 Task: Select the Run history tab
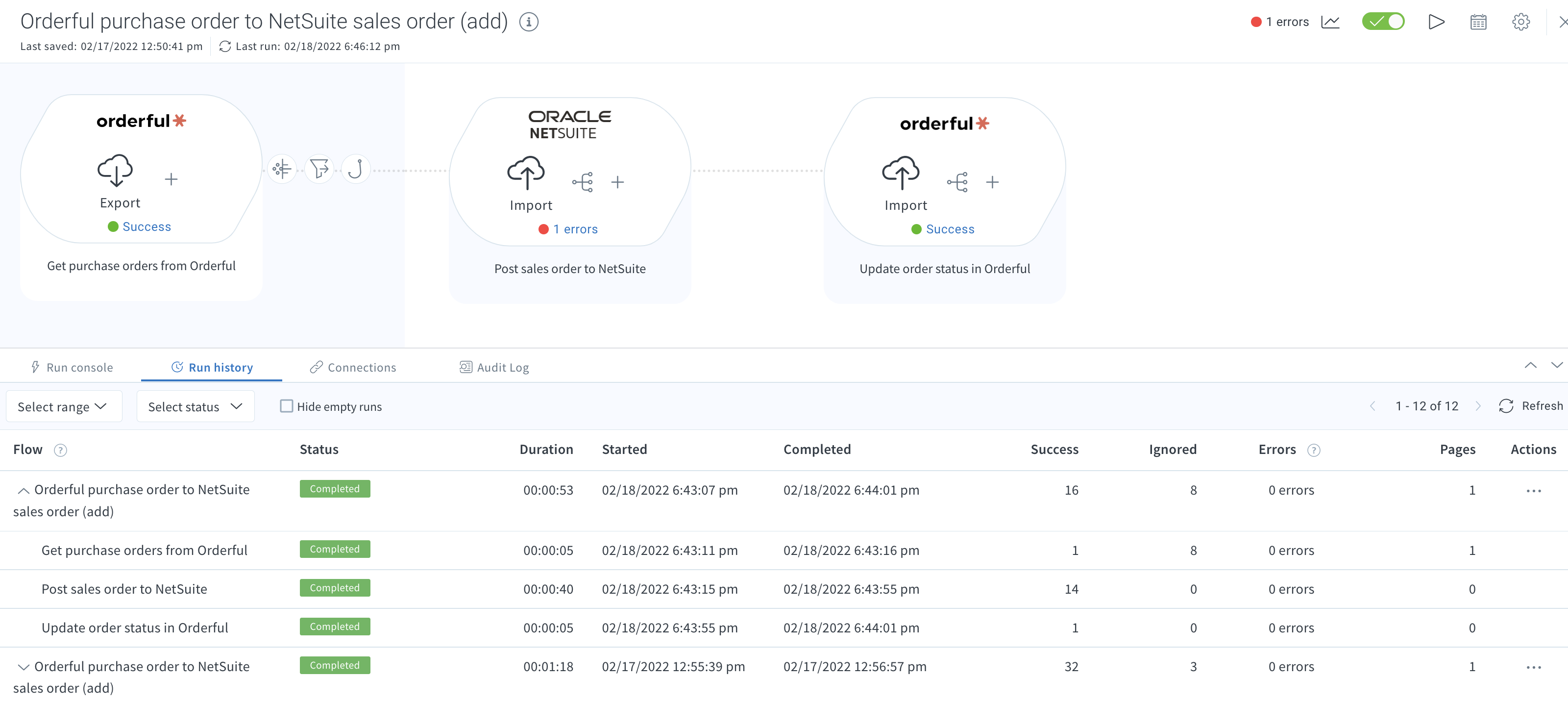coord(212,367)
